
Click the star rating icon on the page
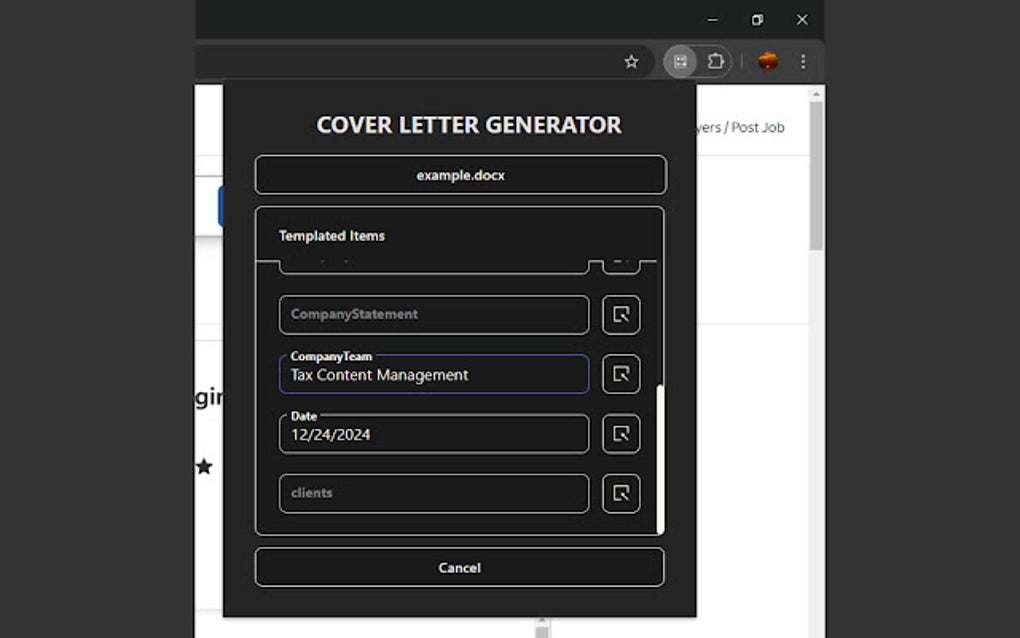click(x=204, y=467)
